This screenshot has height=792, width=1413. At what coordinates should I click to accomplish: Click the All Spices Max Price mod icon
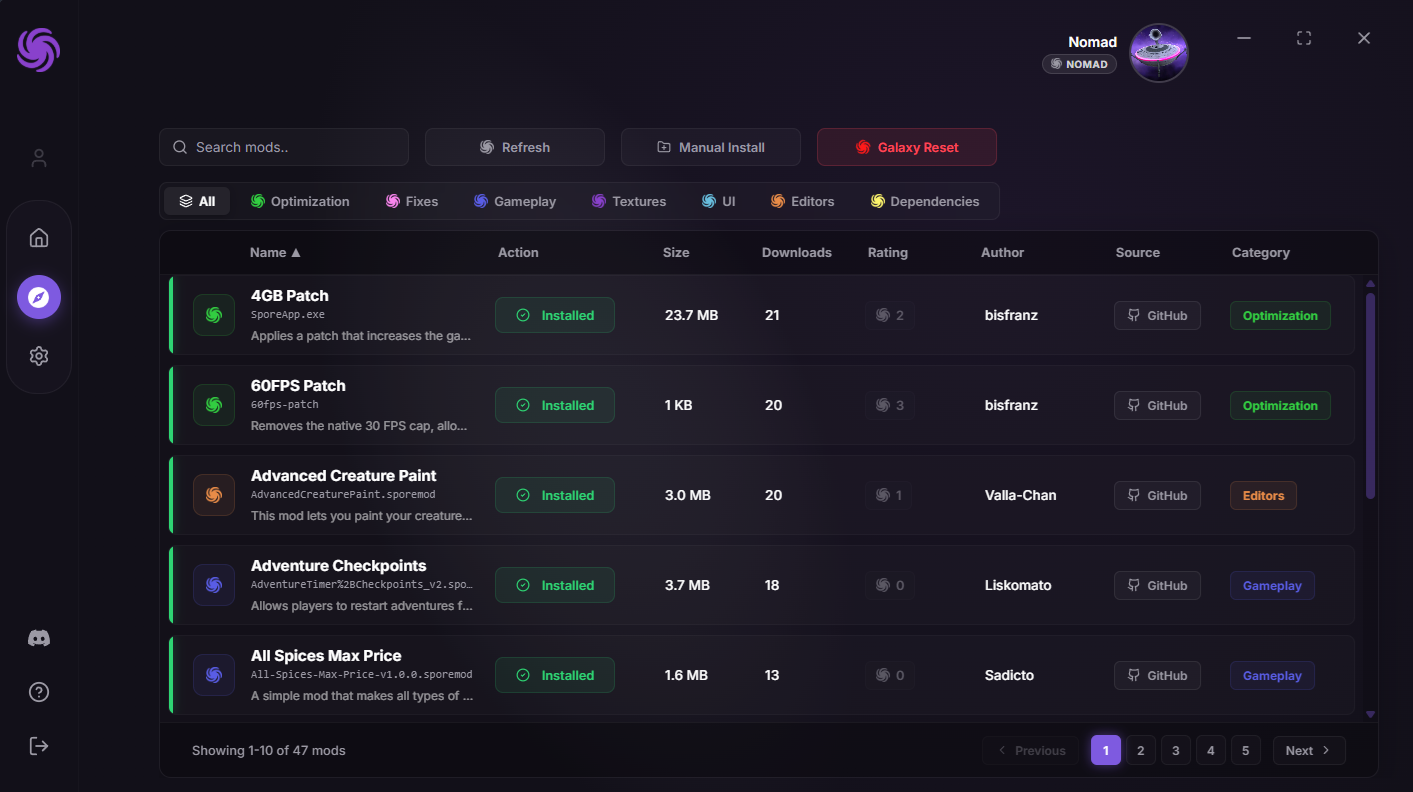(214, 675)
